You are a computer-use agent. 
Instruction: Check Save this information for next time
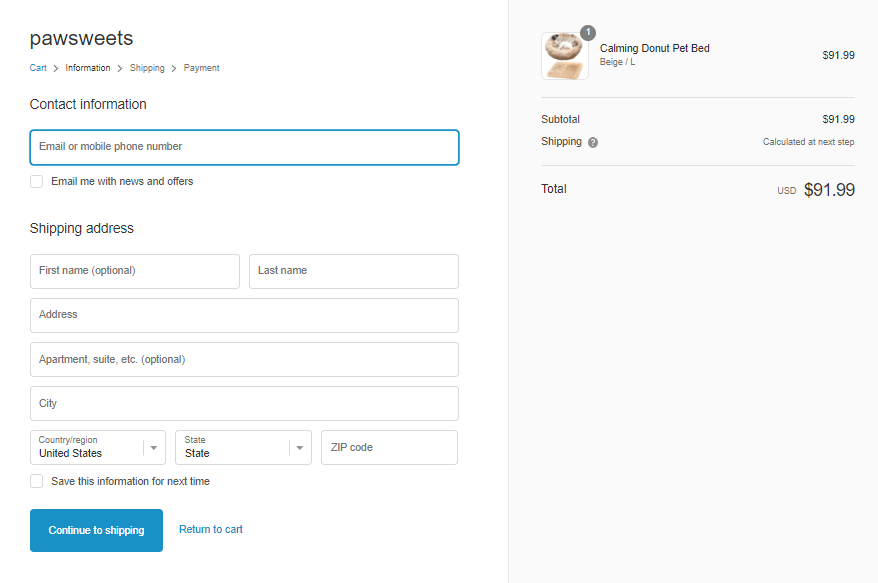click(37, 481)
